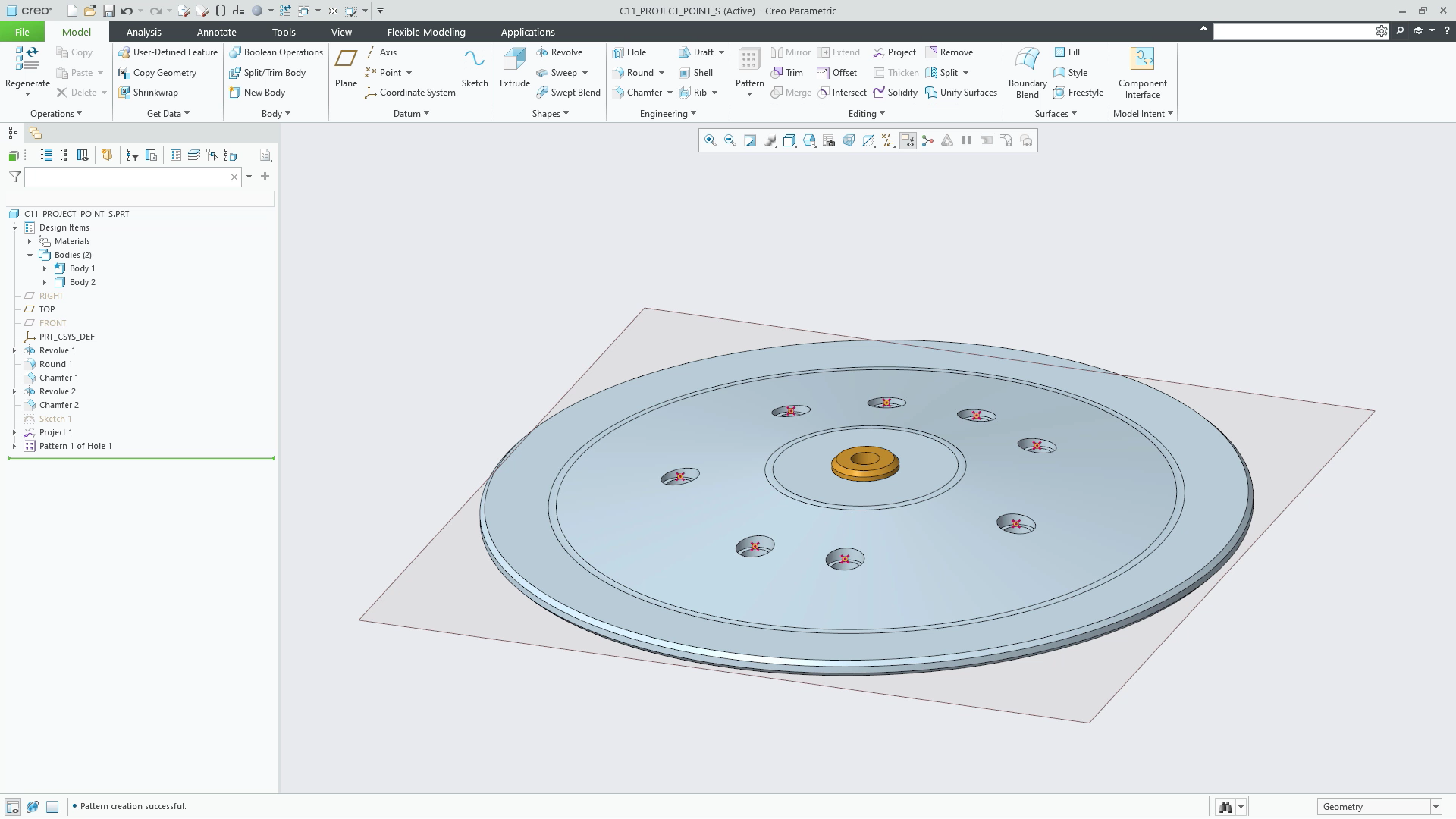Expand the Revolve 1 feature
This screenshot has width=1456, height=819.
pos(14,350)
